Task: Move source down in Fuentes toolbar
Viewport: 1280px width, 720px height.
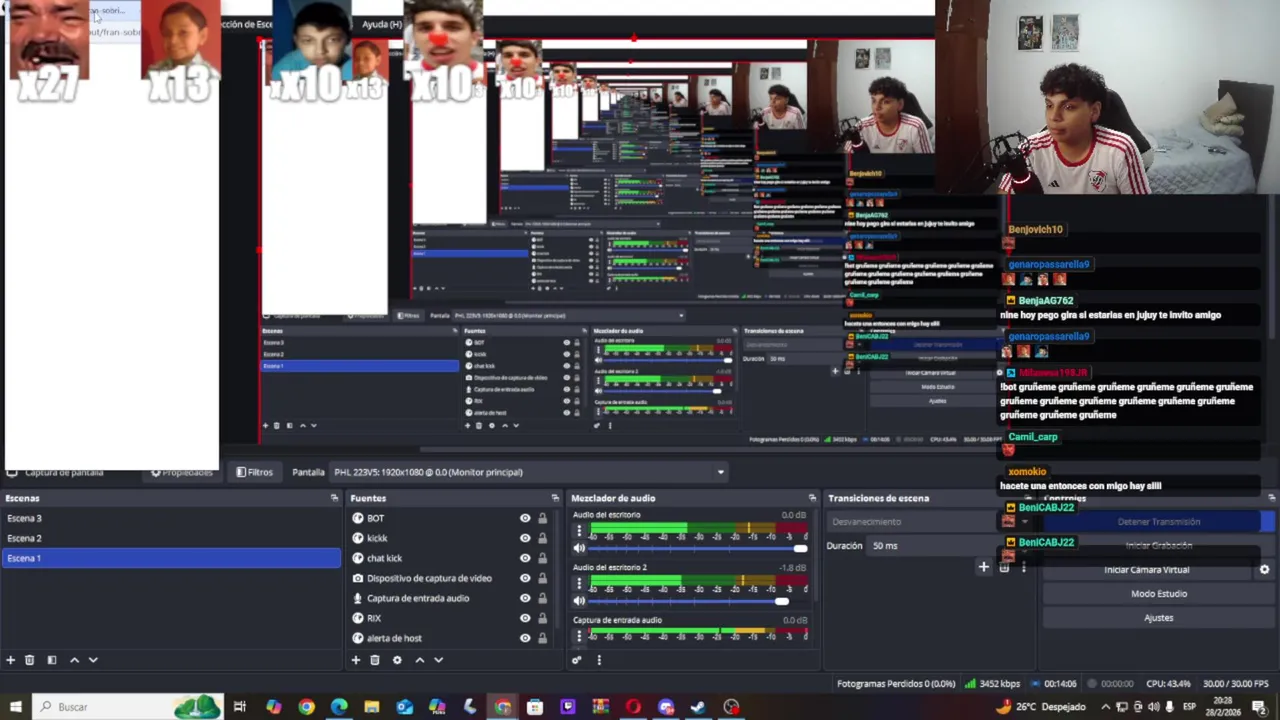Action: [x=438, y=660]
